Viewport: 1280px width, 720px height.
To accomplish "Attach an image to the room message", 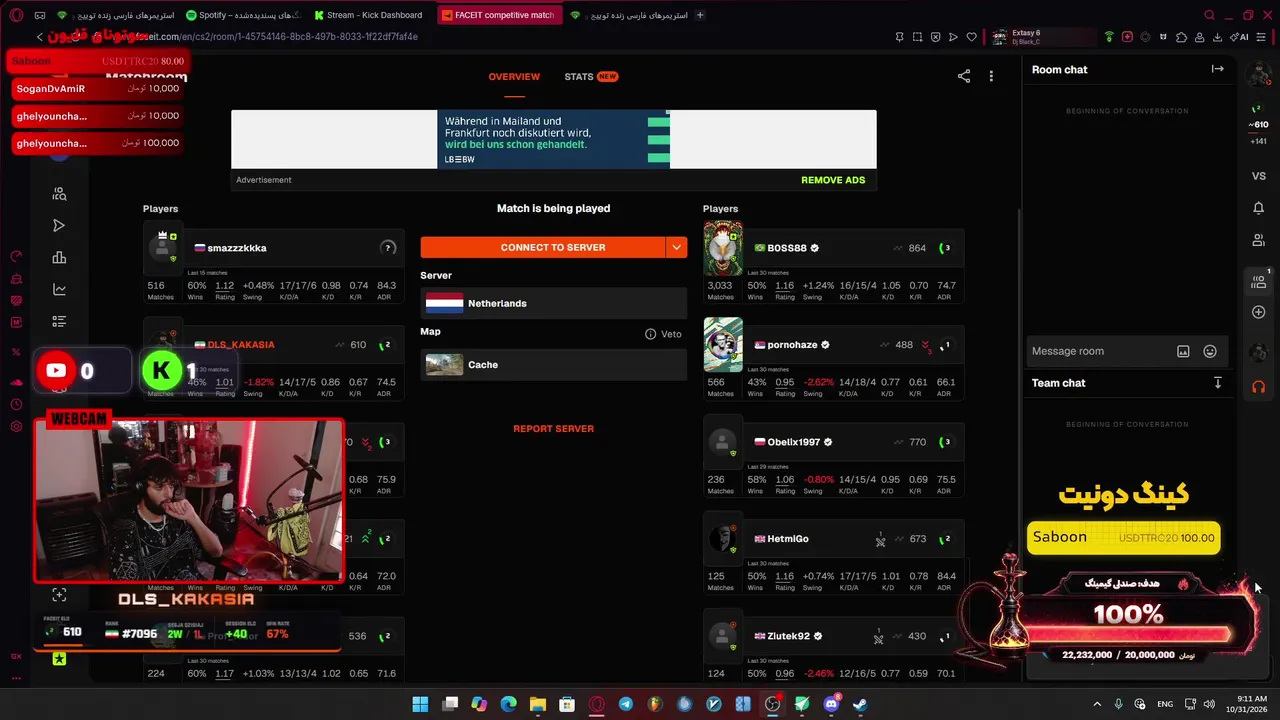I will tap(1183, 351).
